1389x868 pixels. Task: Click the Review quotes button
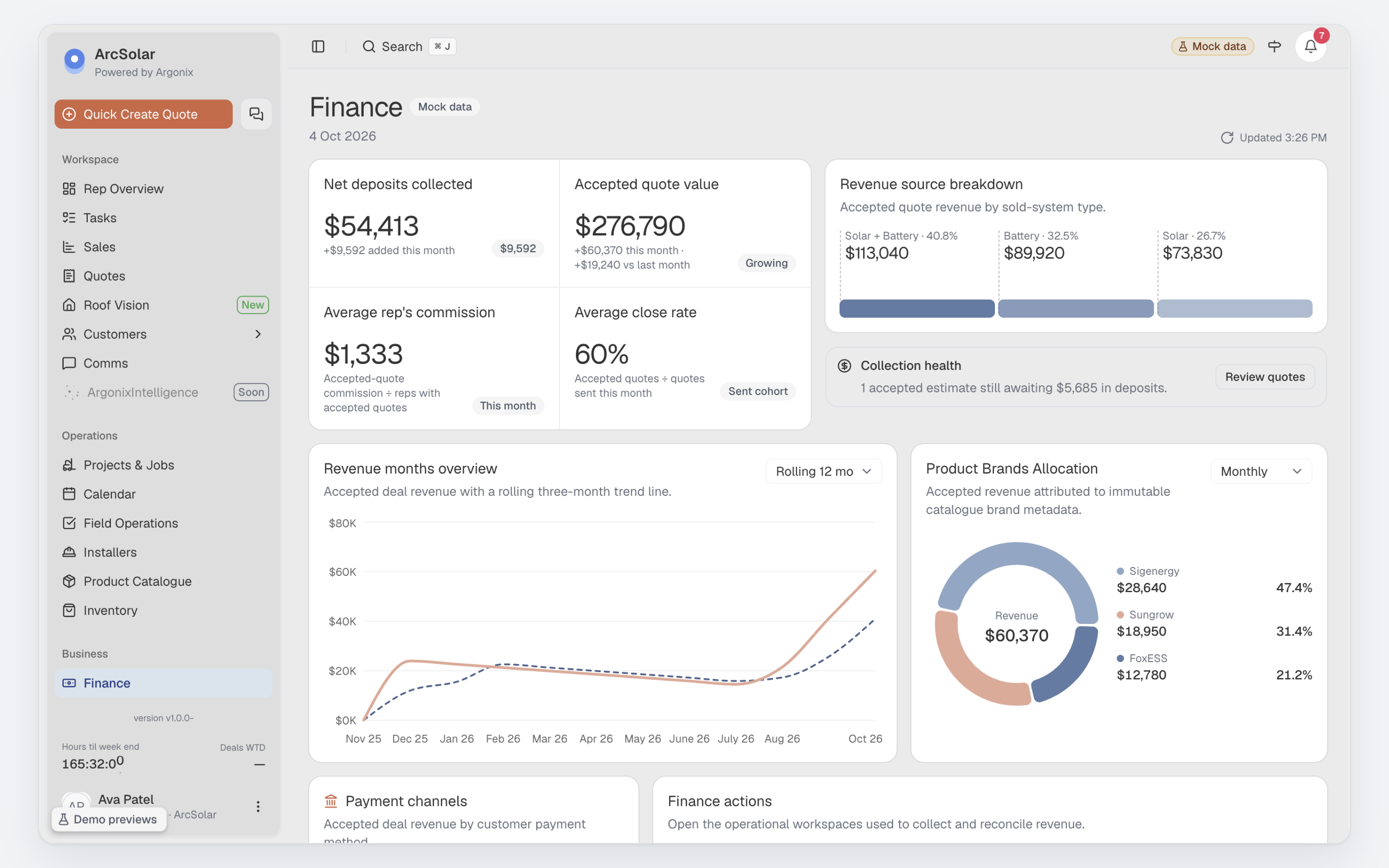[x=1265, y=377]
